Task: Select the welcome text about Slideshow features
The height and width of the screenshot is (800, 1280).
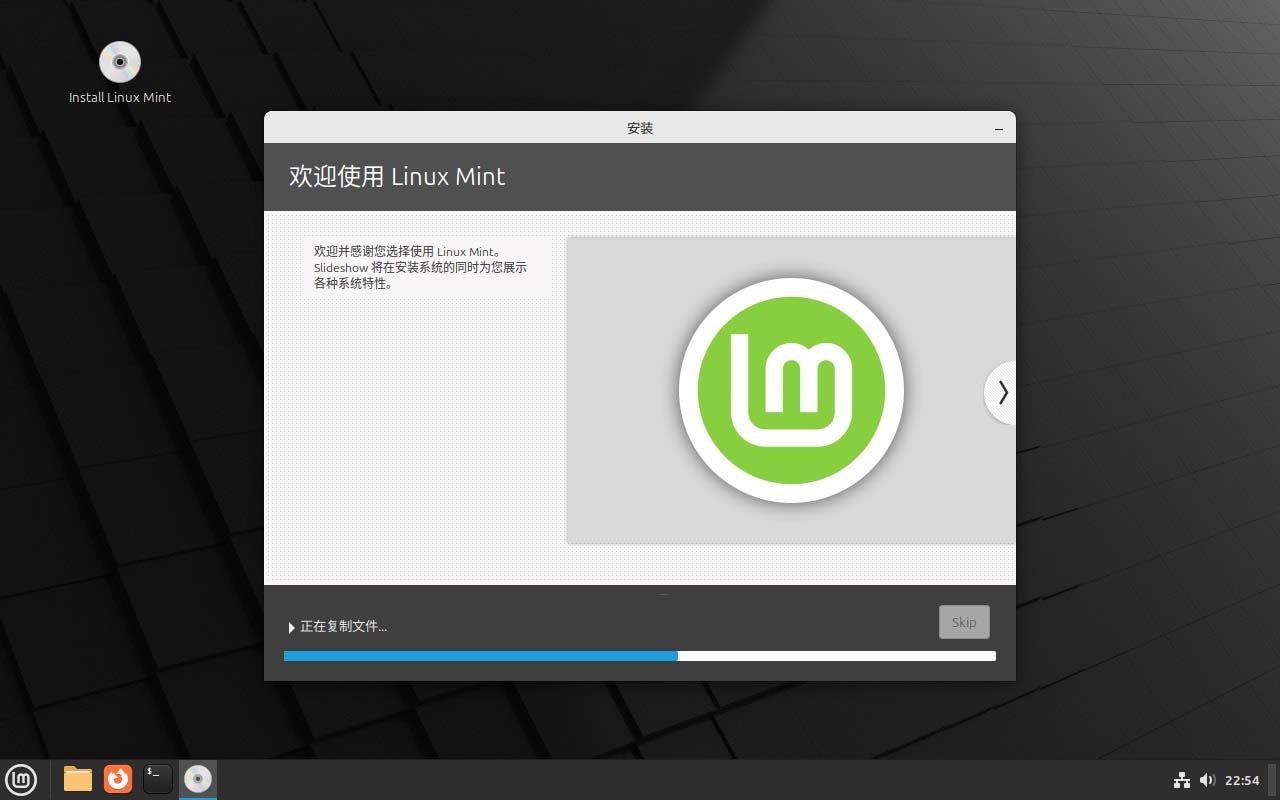Action: (x=420, y=267)
